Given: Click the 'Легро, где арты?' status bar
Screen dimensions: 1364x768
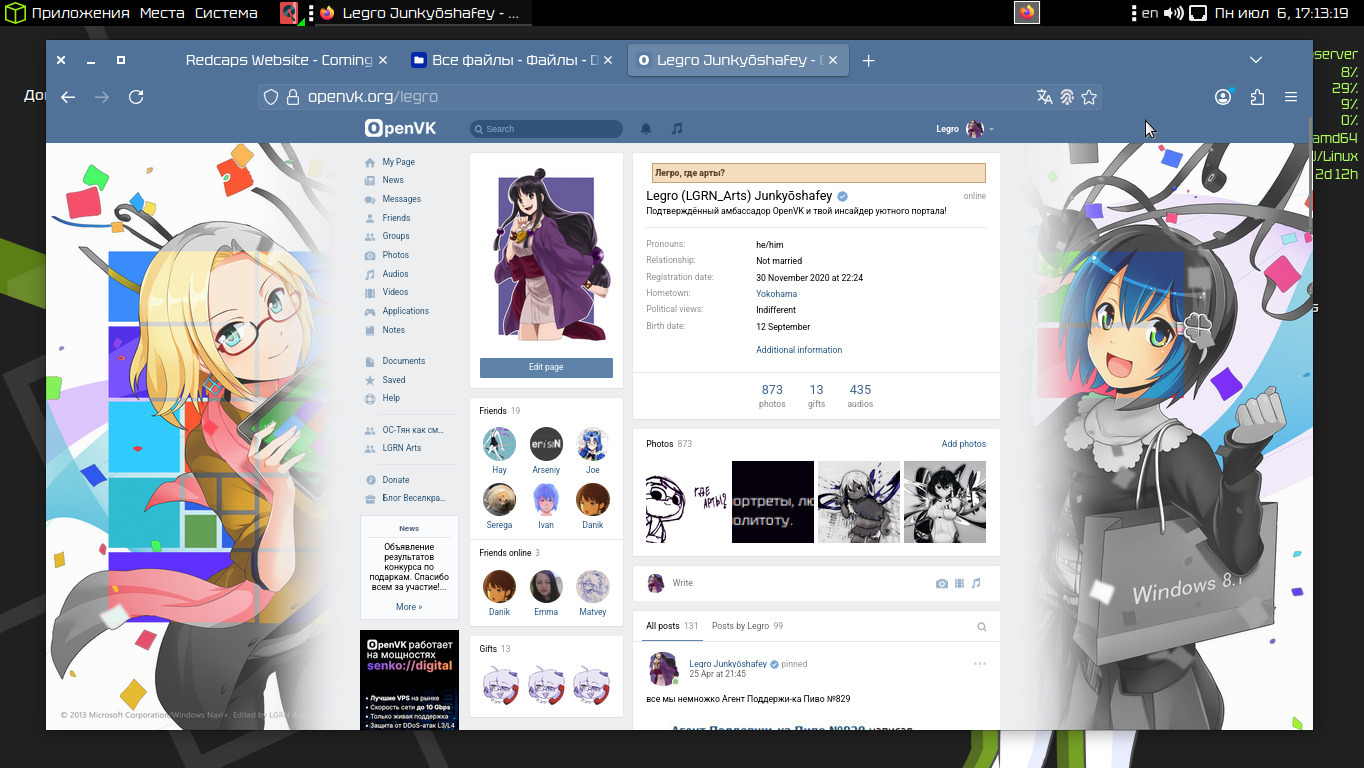Looking at the screenshot, I should [x=819, y=173].
